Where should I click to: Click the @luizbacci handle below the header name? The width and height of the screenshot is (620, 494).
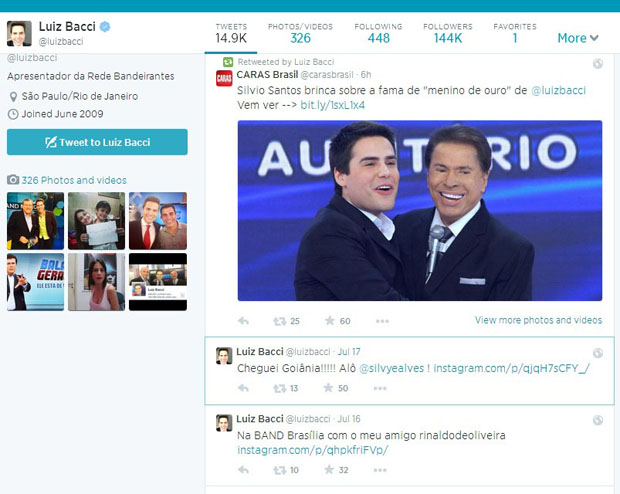coord(61,42)
